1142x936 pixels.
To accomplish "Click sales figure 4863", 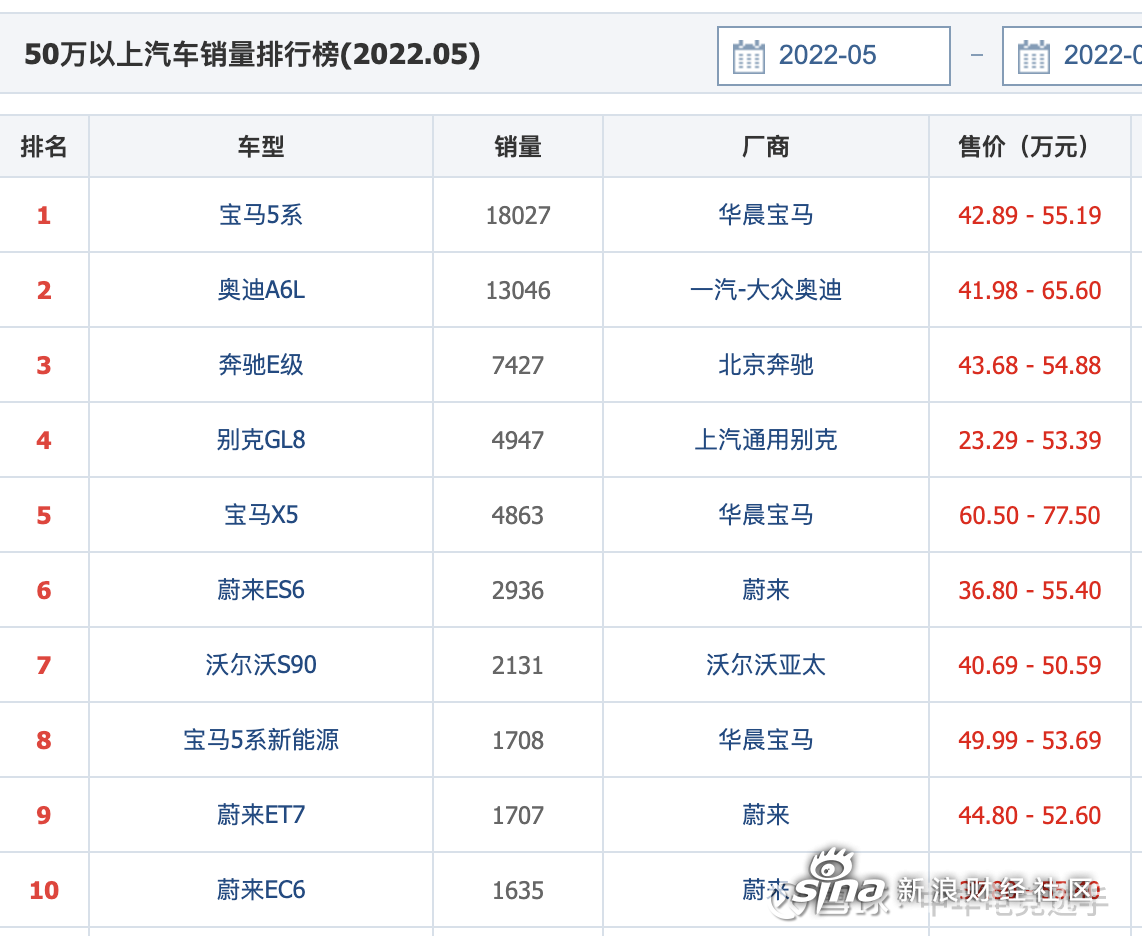I will point(518,516).
